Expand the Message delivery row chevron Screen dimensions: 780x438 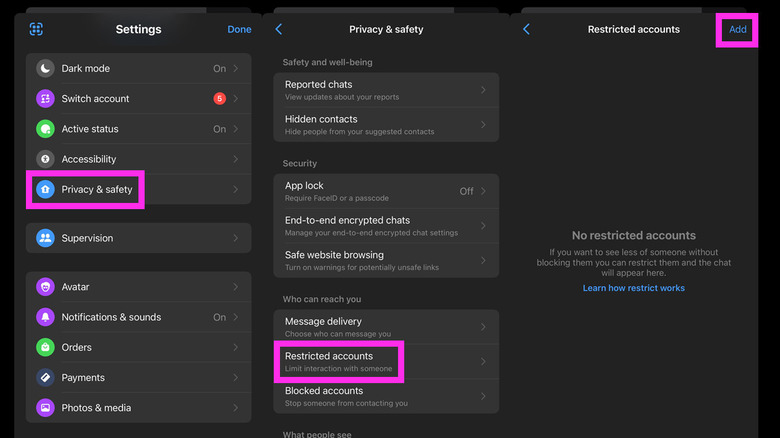(483, 327)
